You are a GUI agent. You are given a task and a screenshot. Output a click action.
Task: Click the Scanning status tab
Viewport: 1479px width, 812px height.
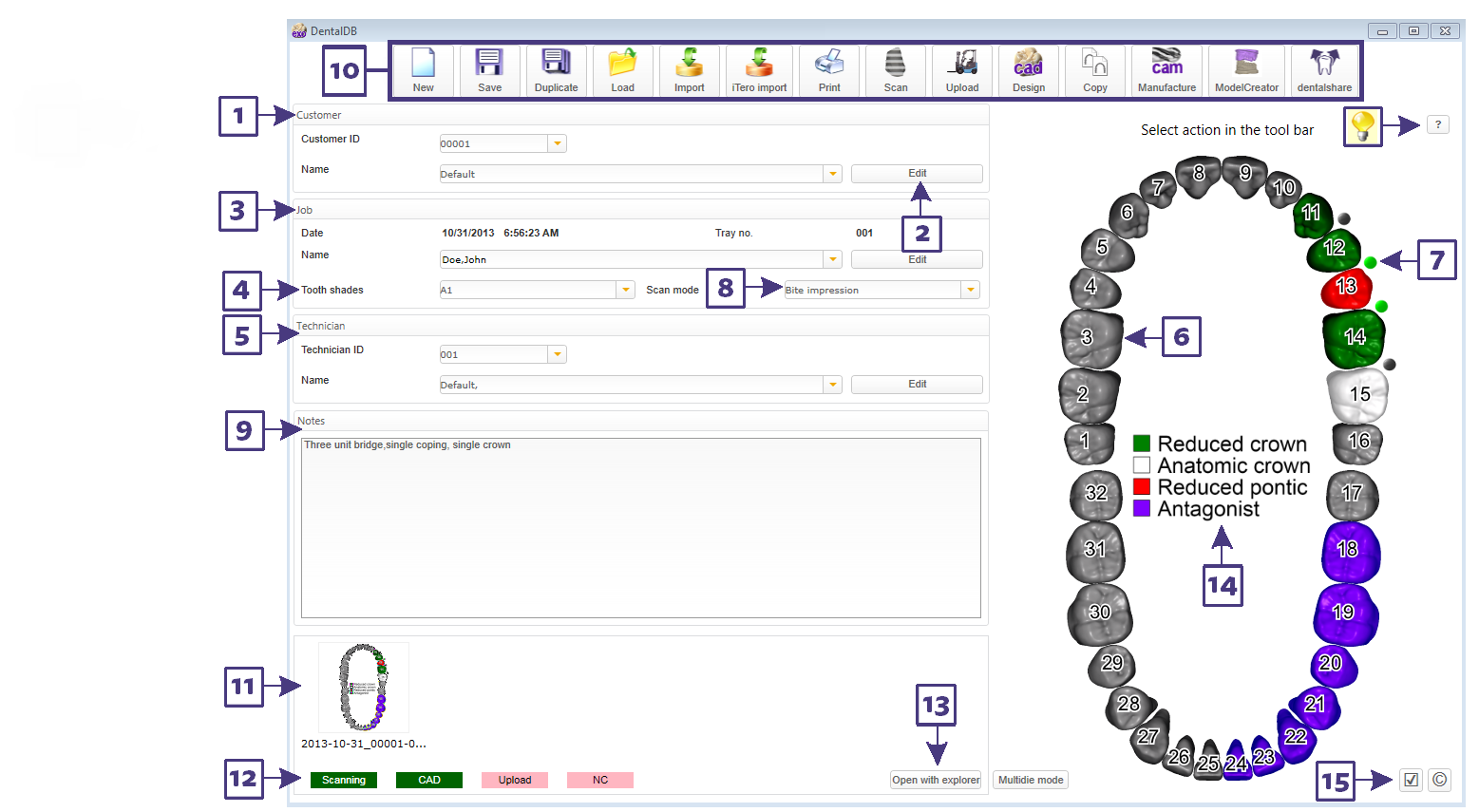344,780
